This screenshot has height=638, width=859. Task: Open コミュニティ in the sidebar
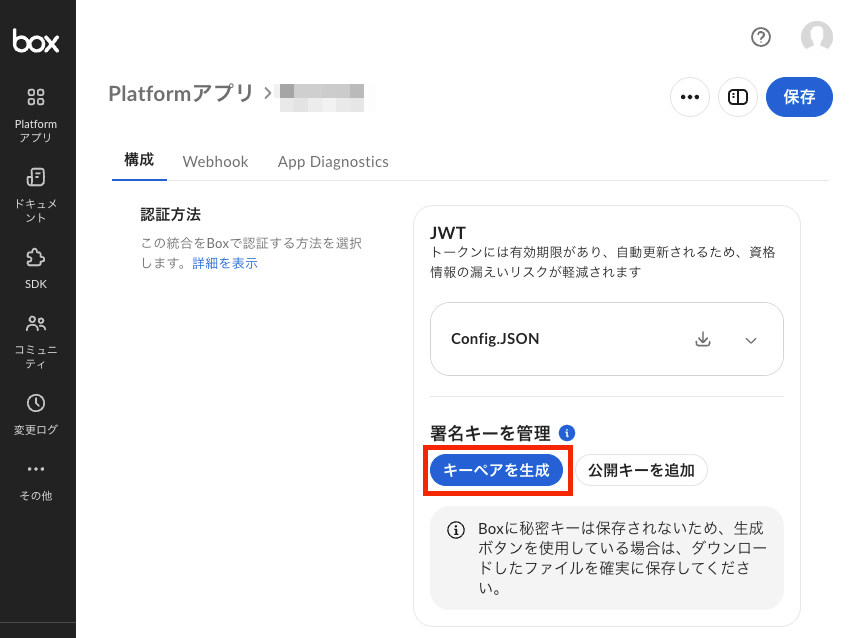36,342
